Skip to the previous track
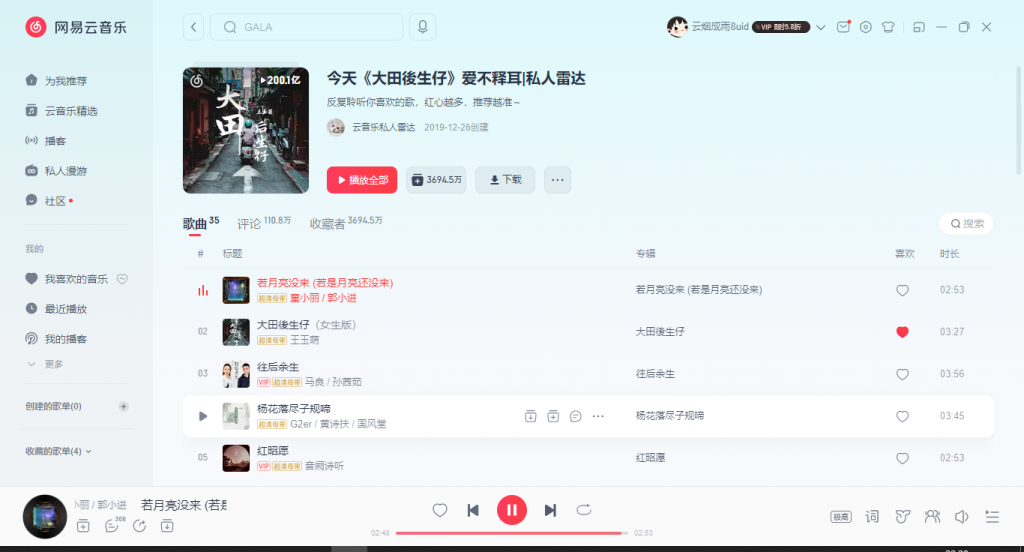Screen dimensions: 1024x552 click(x=473, y=510)
